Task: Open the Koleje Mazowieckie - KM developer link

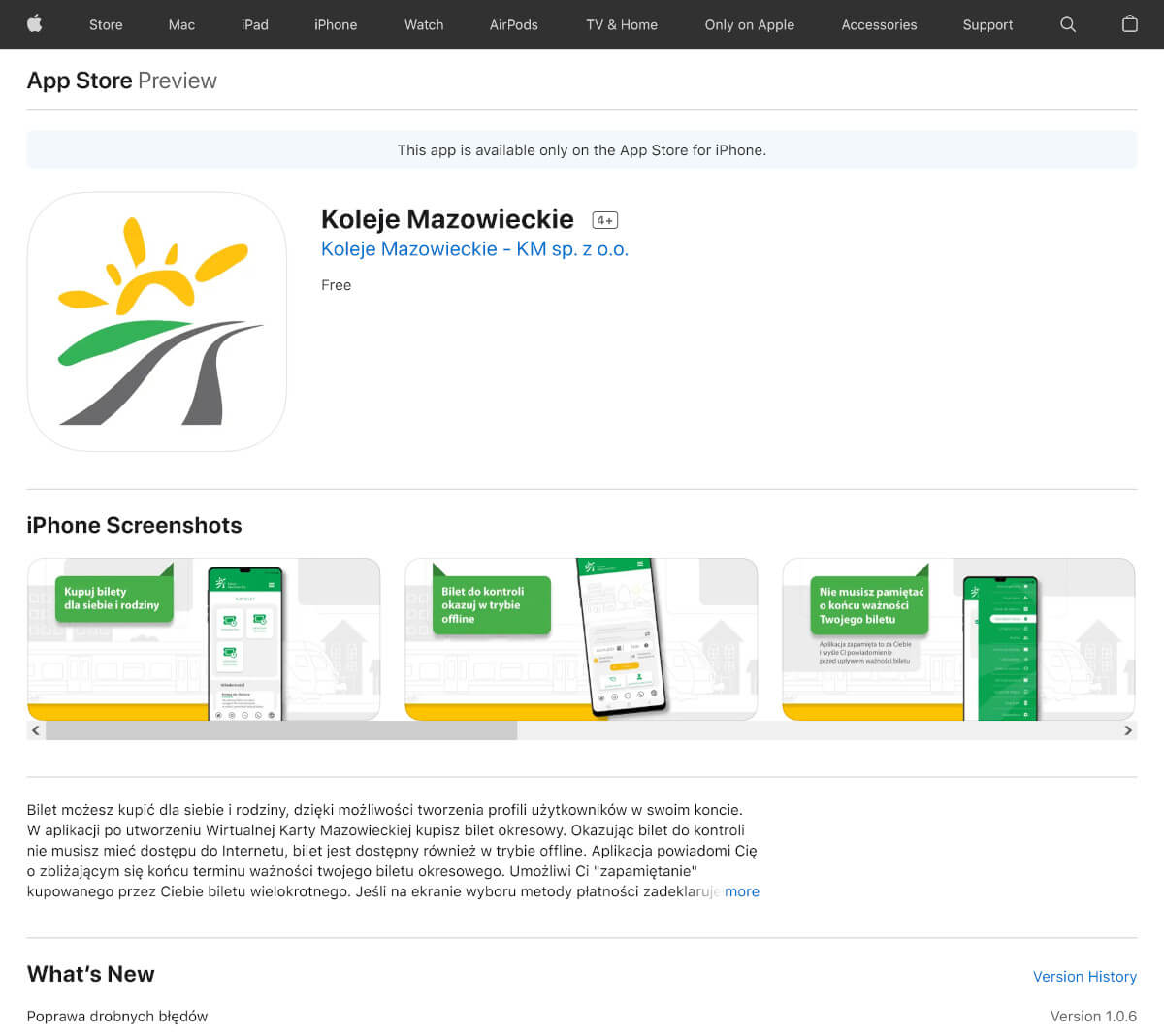Action: click(x=474, y=249)
